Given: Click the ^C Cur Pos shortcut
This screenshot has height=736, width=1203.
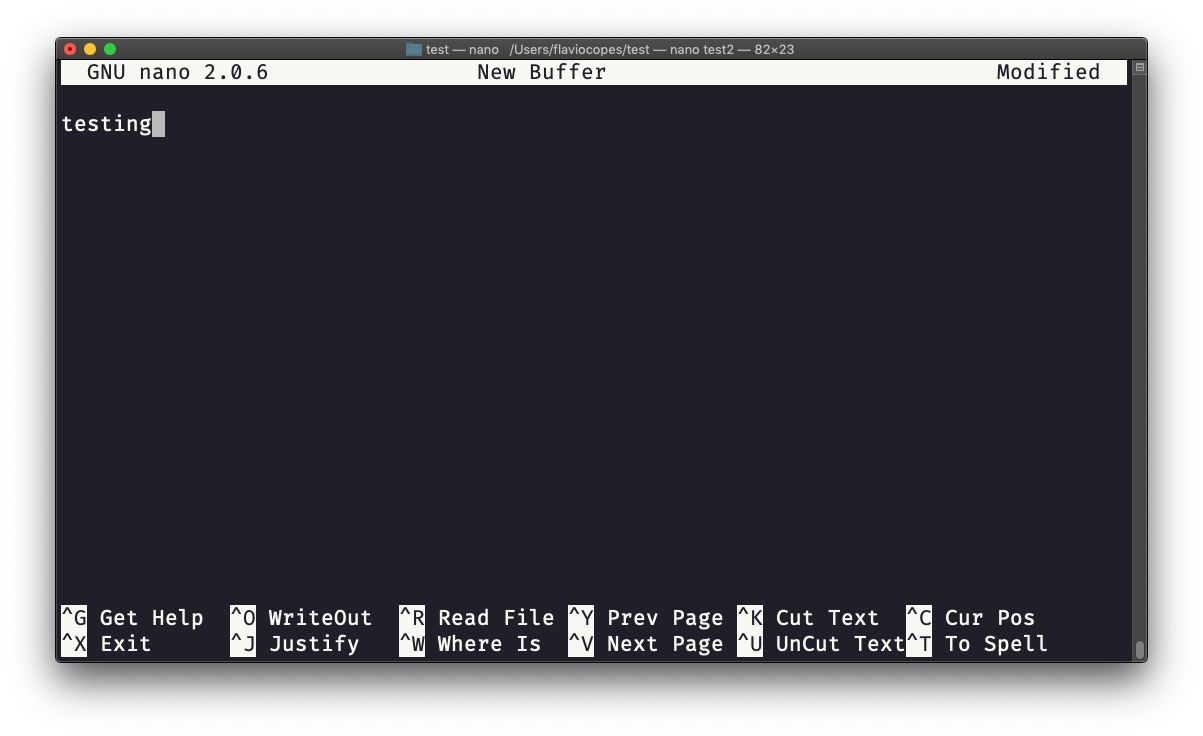Looking at the screenshot, I should click(970, 618).
